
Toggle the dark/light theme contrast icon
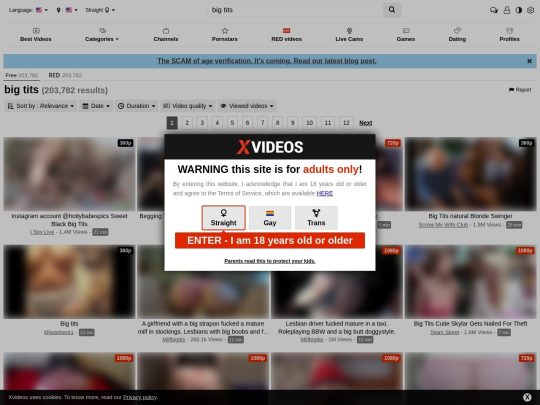(x=519, y=10)
